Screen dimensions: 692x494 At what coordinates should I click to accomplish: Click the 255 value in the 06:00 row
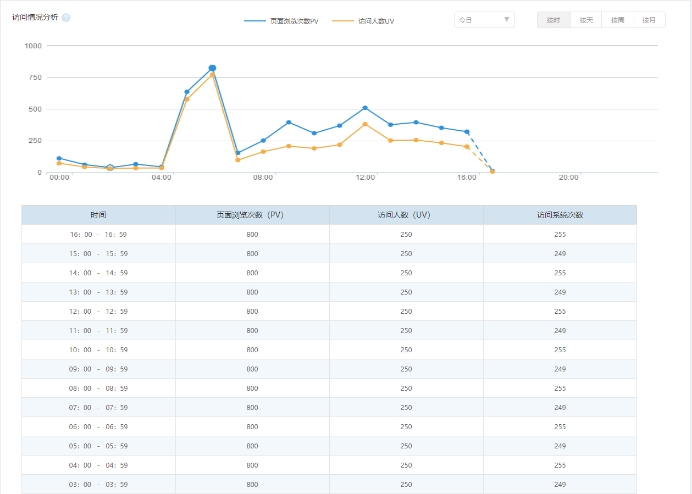point(560,426)
